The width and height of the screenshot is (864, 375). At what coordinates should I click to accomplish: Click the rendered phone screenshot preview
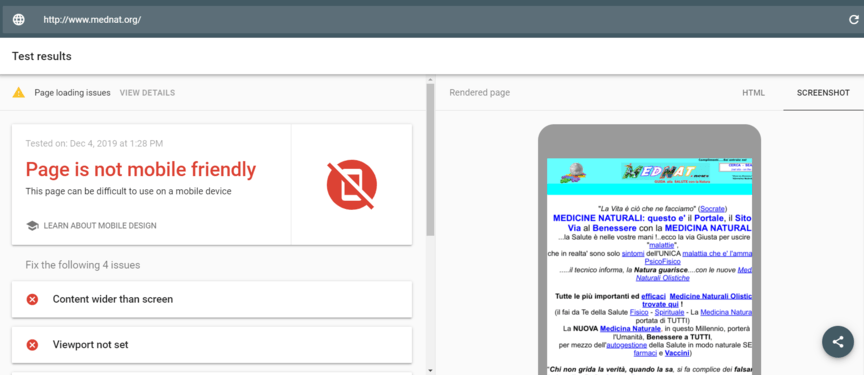click(649, 267)
